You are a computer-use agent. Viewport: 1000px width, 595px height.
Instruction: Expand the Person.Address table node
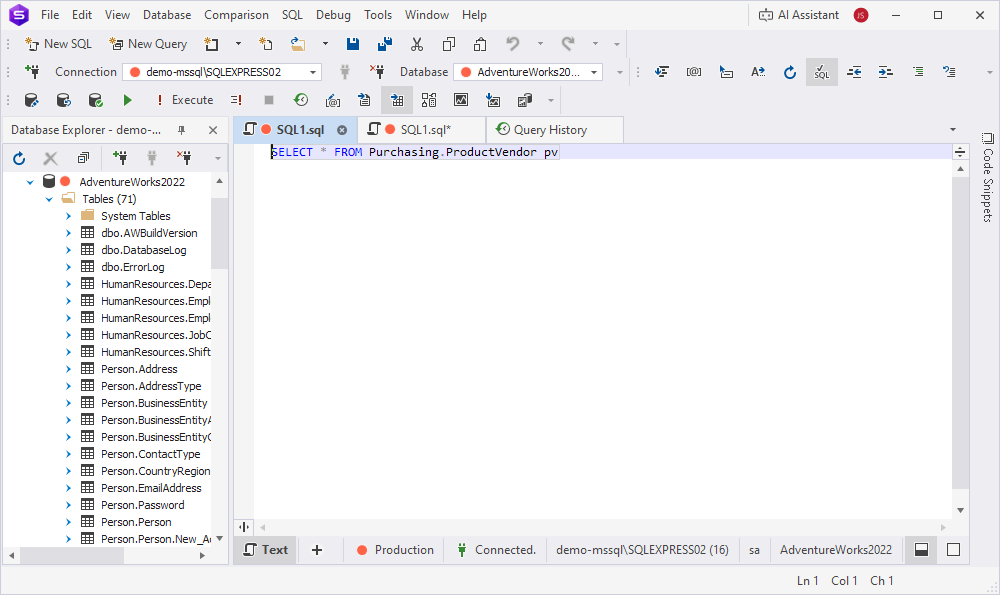coord(67,368)
